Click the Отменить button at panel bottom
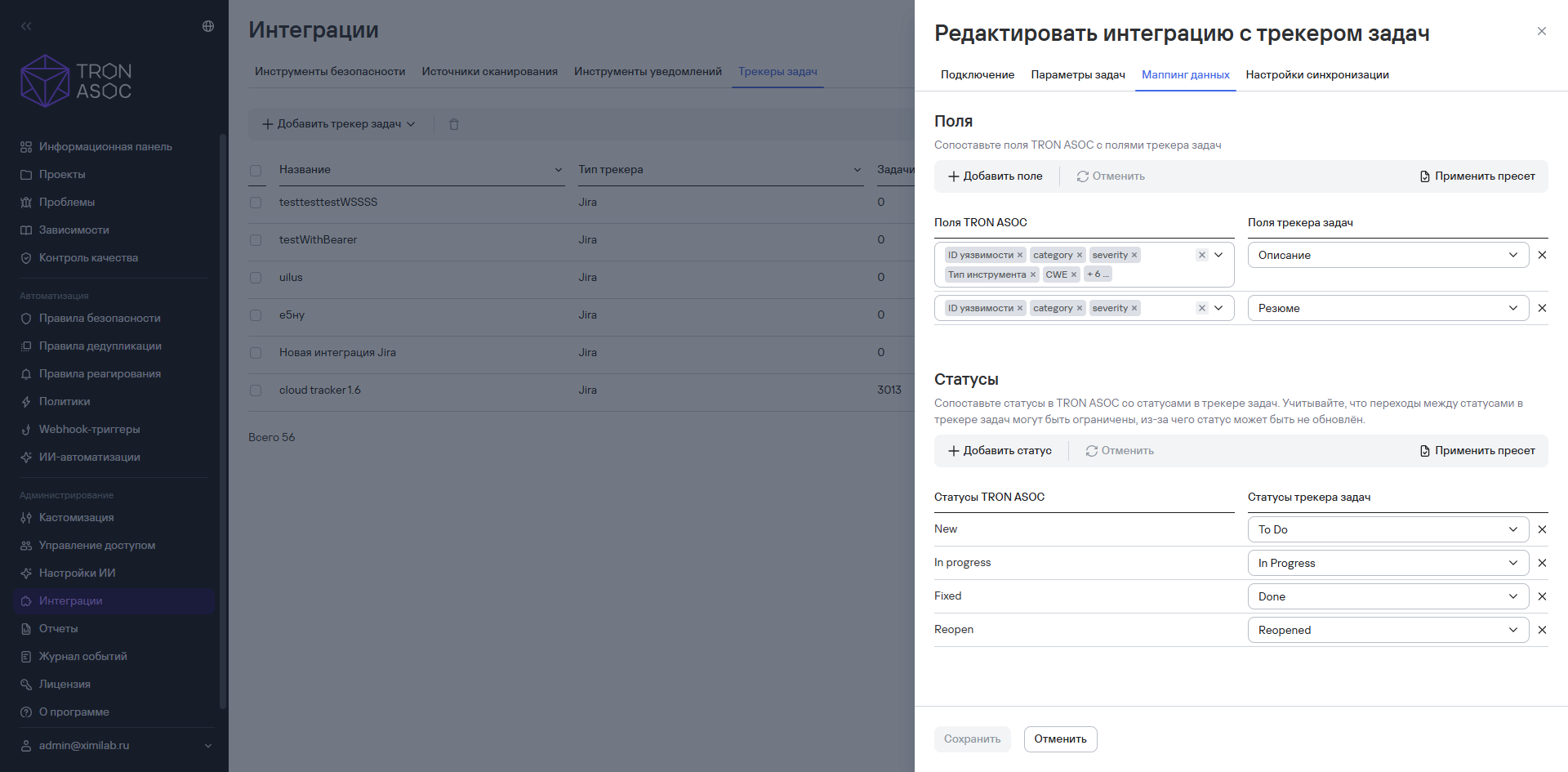1568x772 pixels. 1060,739
